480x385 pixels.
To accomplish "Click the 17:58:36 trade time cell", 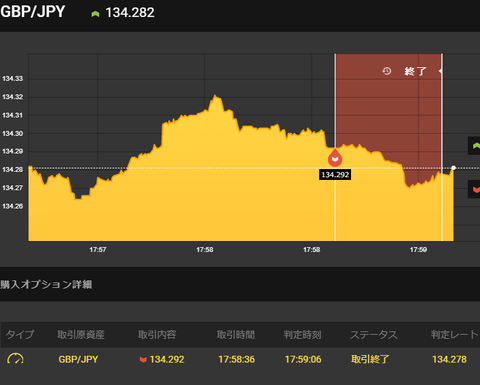I will (x=237, y=359).
